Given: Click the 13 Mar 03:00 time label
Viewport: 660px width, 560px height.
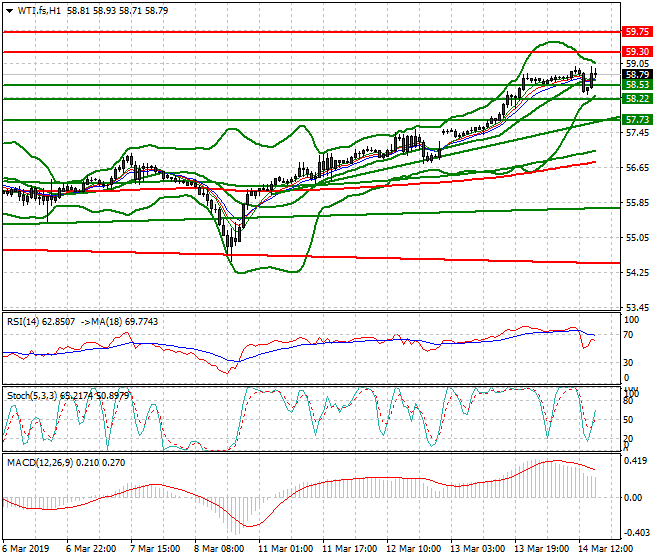Looking at the screenshot, I should [478, 549].
